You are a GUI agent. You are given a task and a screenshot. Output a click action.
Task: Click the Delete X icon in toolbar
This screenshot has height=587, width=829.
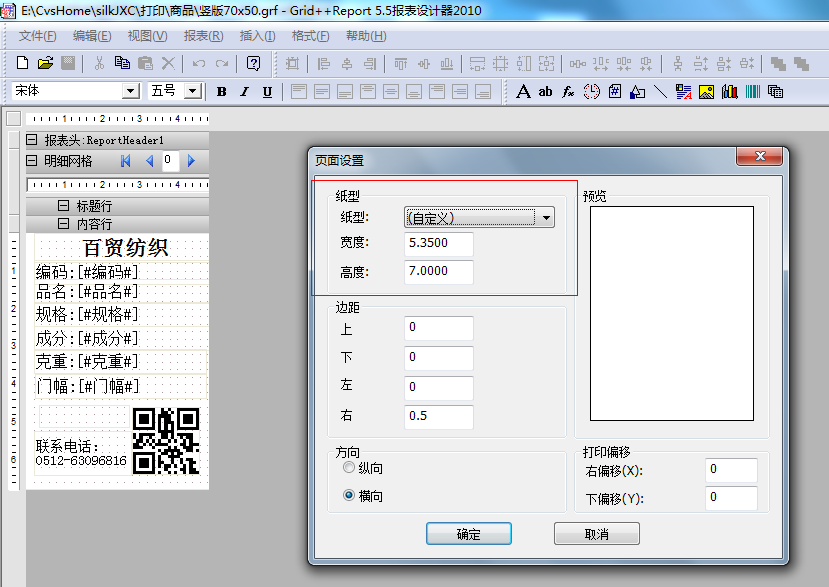coord(168,63)
